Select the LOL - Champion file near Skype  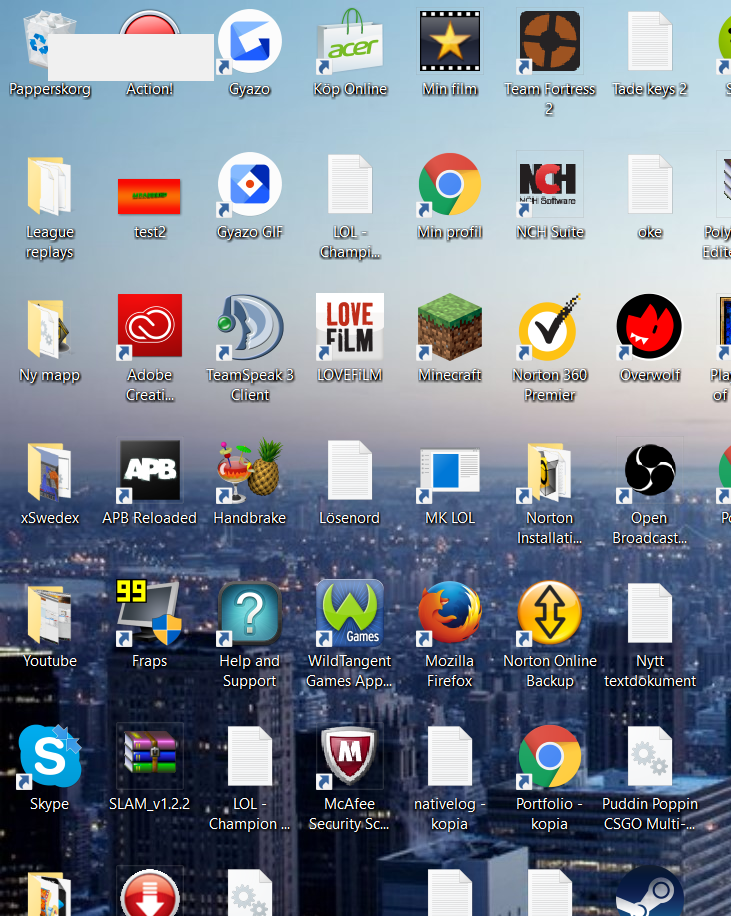pos(250,757)
